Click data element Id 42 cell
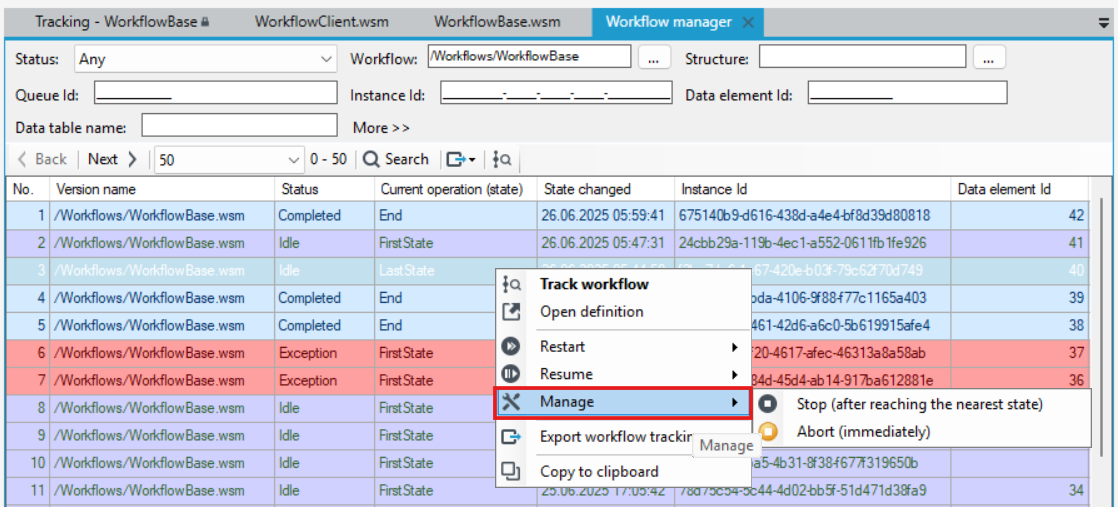This screenshot has height=507, width=1118. pyautogui.click(x=1020, y=215)
